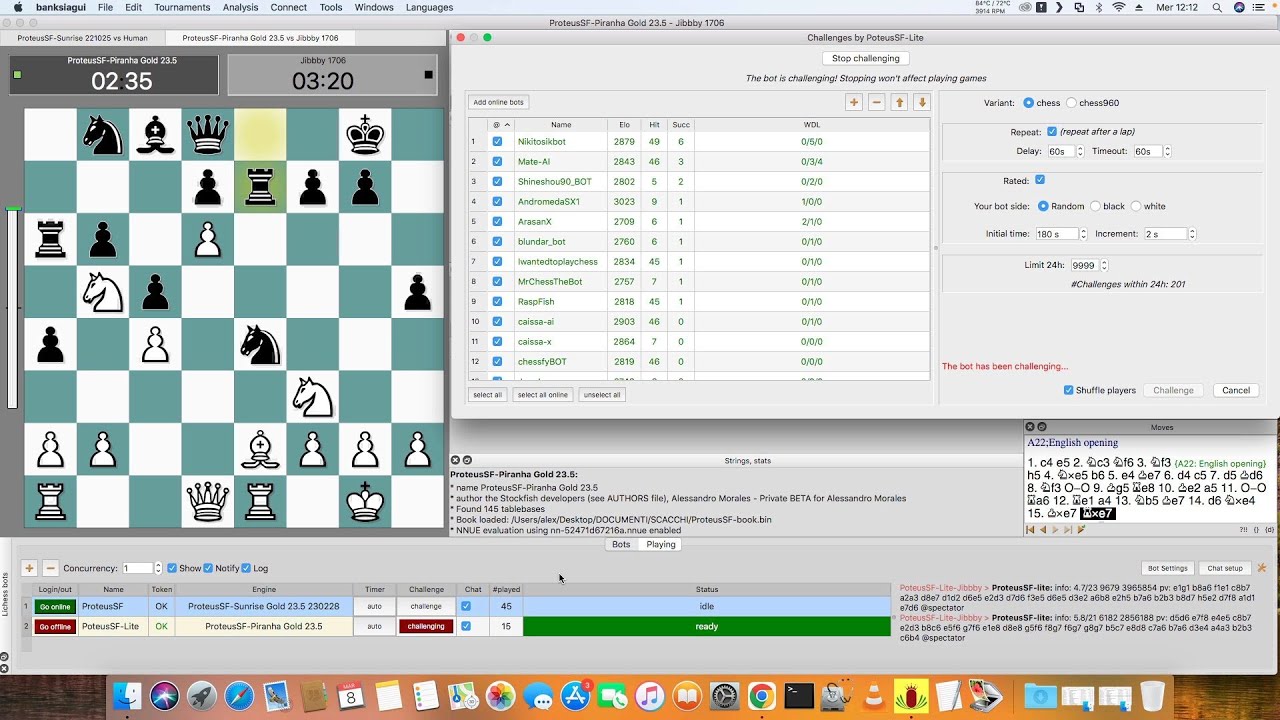Switch to the Bots tab
Image resolution: width=1280 pixels, height=720 pixels.
[x=621, y=544]
